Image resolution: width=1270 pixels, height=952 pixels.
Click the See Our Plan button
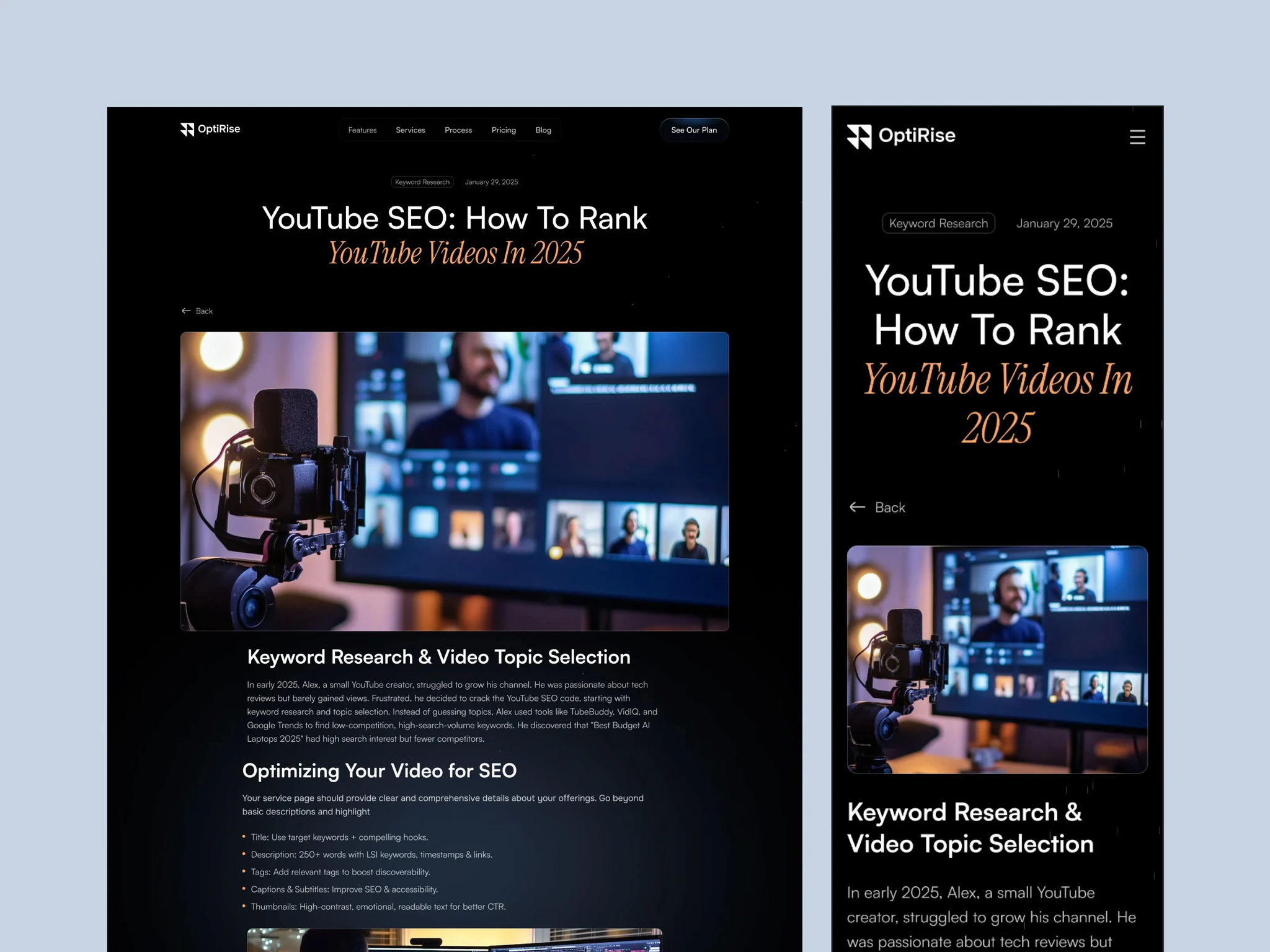(x=694, y=130)
